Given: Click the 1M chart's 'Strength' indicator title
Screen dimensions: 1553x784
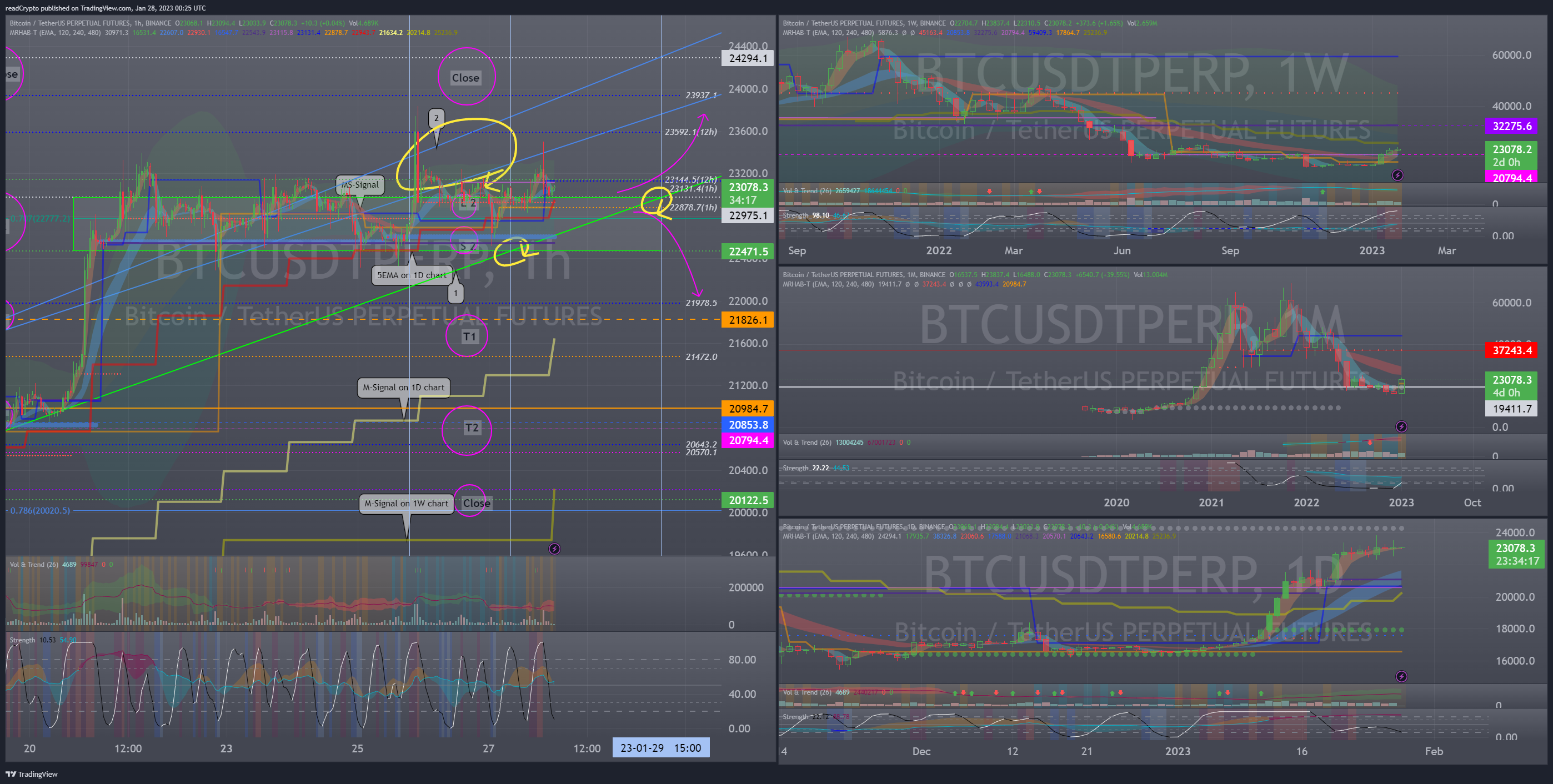Looking at the screenshot, I should tap(795, 468).
